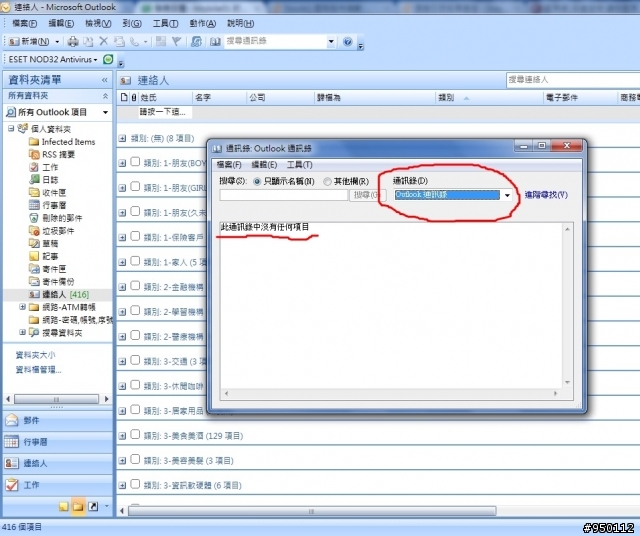Click the 資料檔管理 link

38,370
